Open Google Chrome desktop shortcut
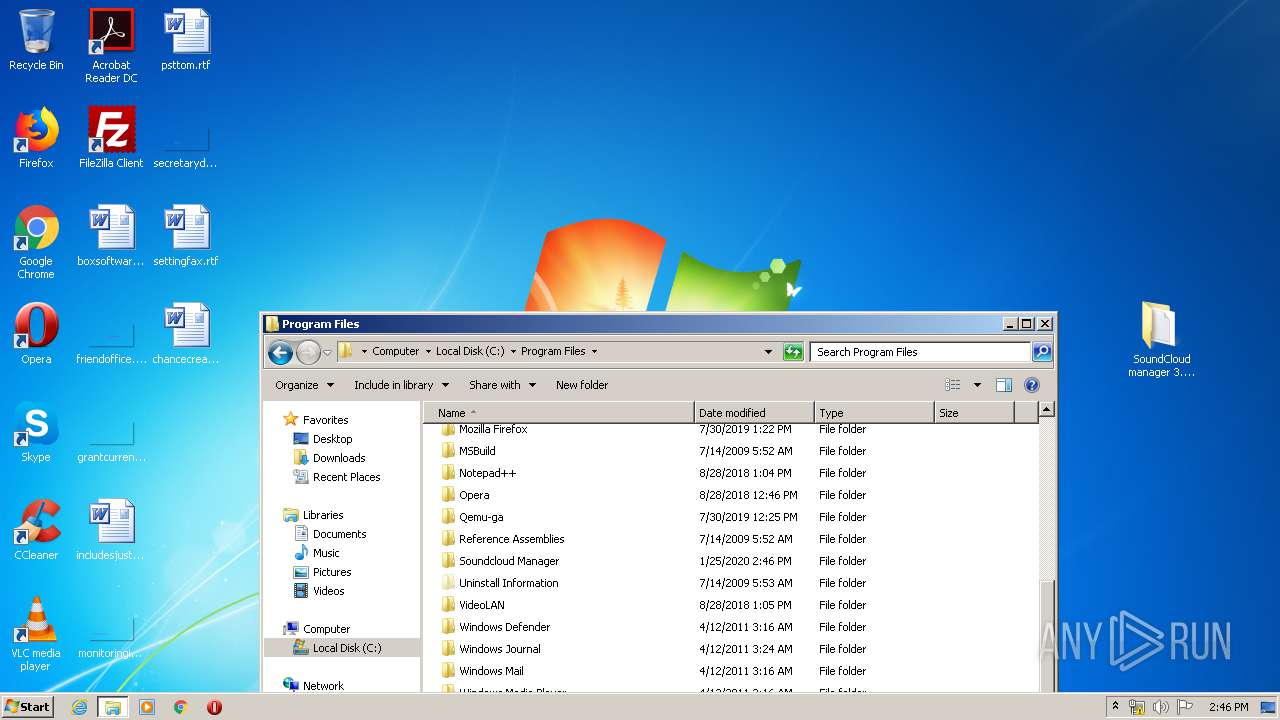Image resolution: width=1280 pixels, height=720 pixels. [36, 242]
